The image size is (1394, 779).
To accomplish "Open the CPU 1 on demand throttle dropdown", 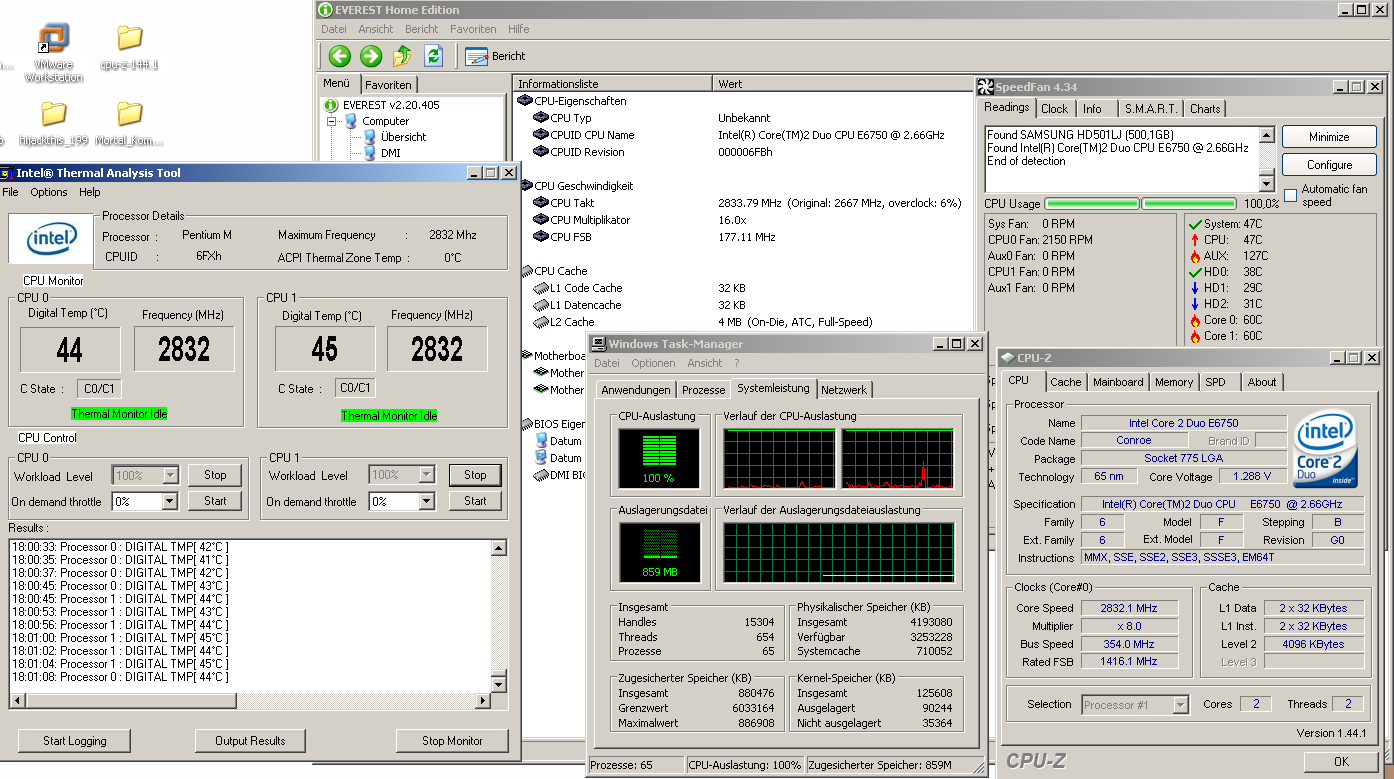I will click(427, 501).
